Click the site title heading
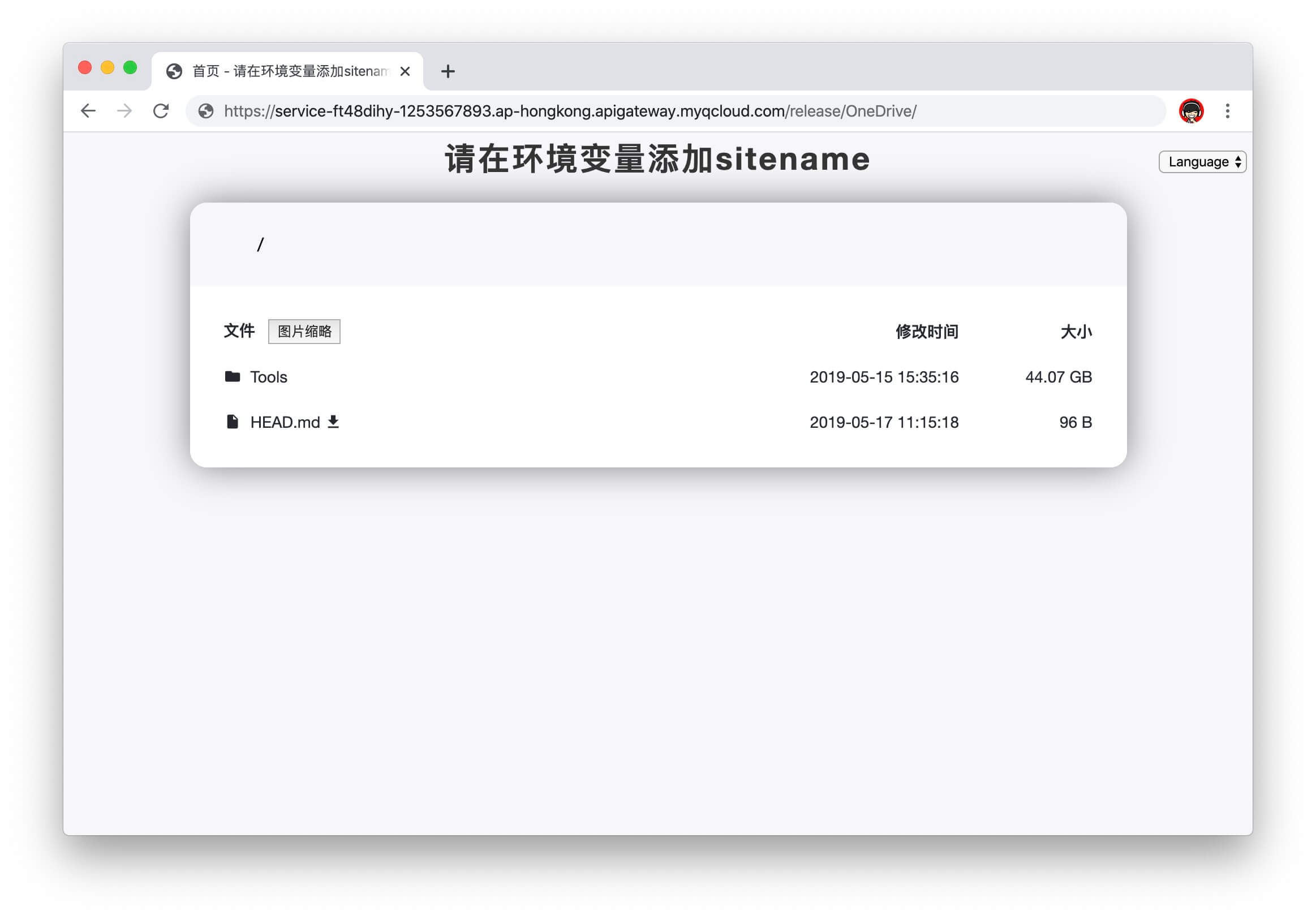 657,159
